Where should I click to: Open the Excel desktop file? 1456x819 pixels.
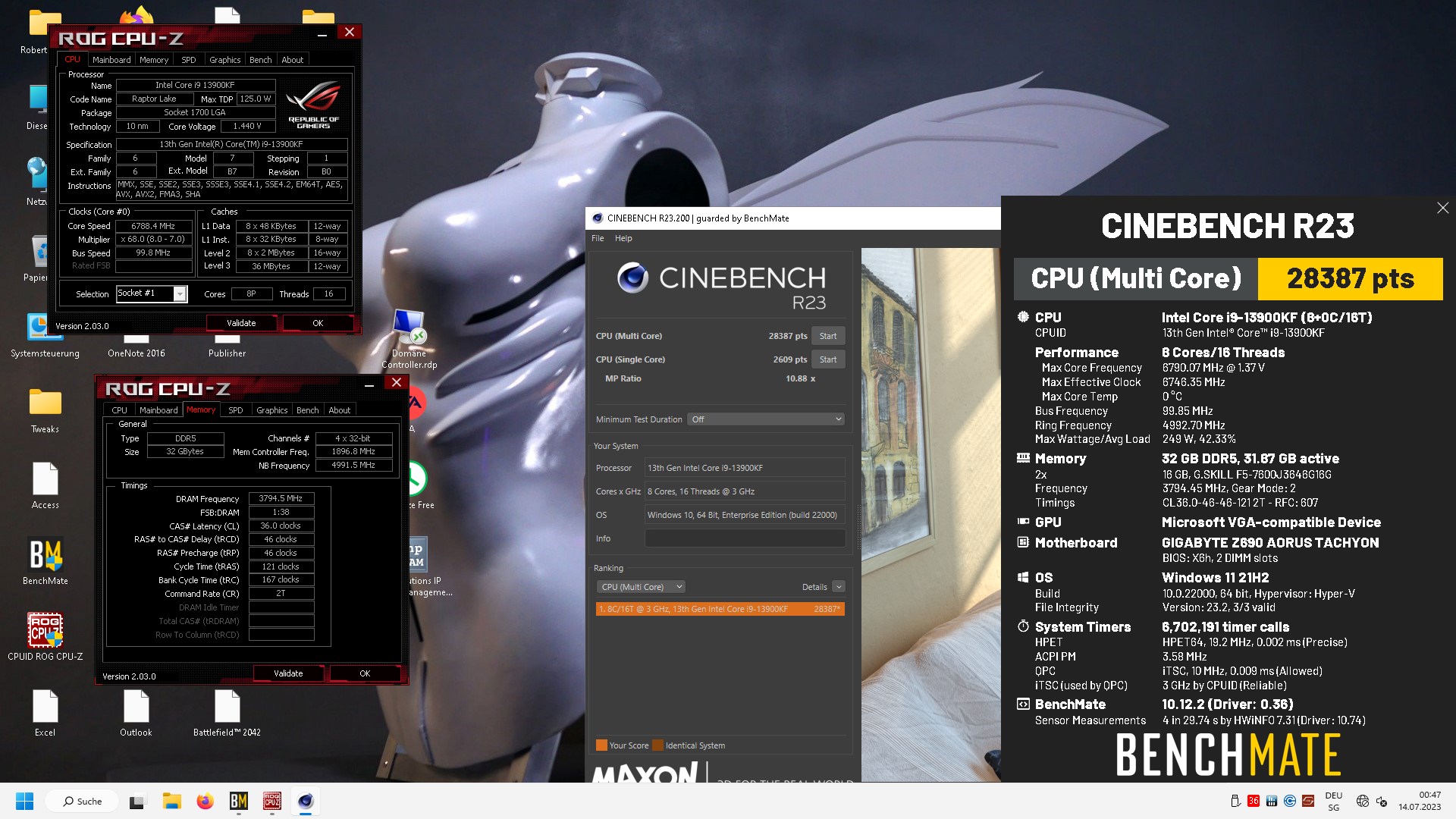pyautogui.click(x=45, y=713)
